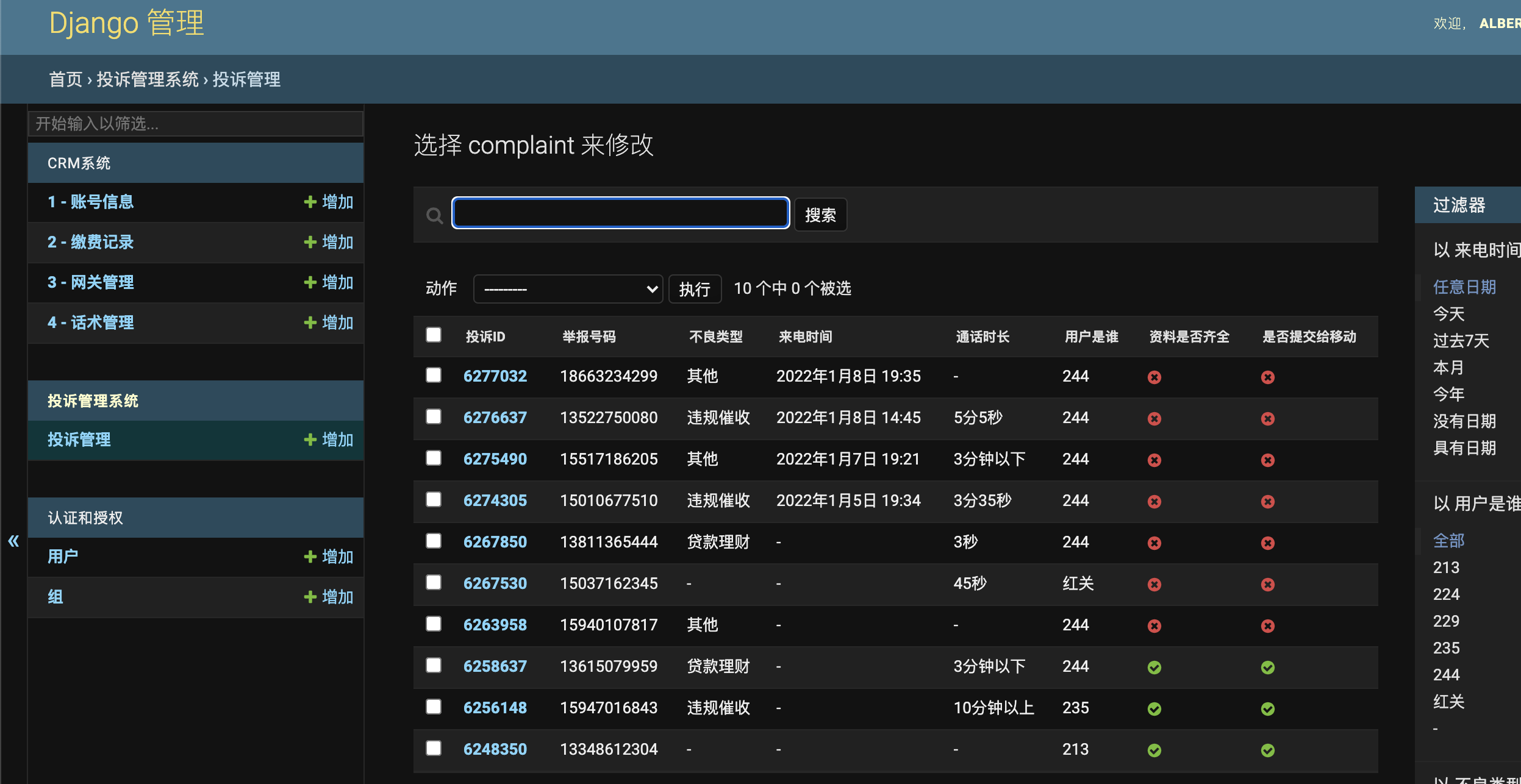The width and height of the screenshot is (1521, 784).
Task: Collapse the sidebar with the « toggle
Action: (x=13, y=541)
